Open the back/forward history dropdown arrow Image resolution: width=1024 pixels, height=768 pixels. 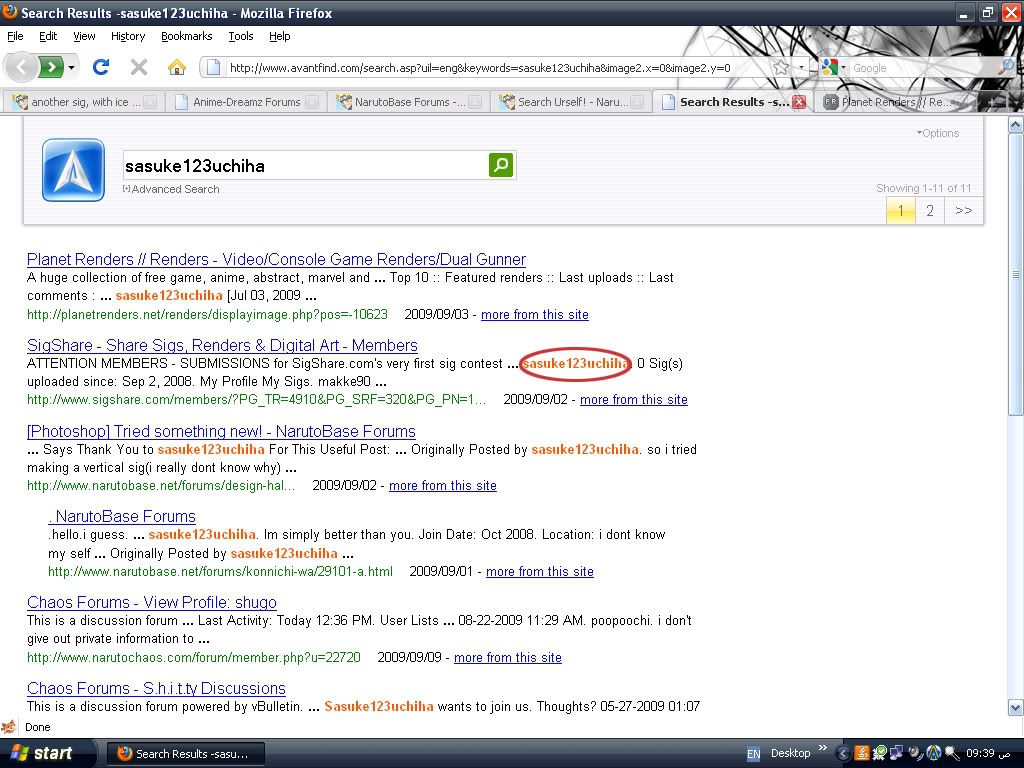72,67
